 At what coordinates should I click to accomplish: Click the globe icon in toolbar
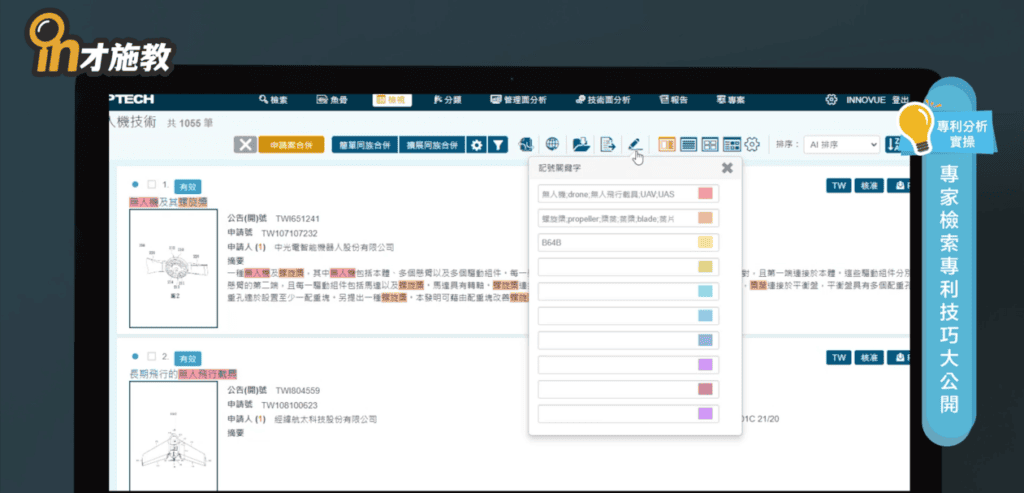[x=552, y=144]
